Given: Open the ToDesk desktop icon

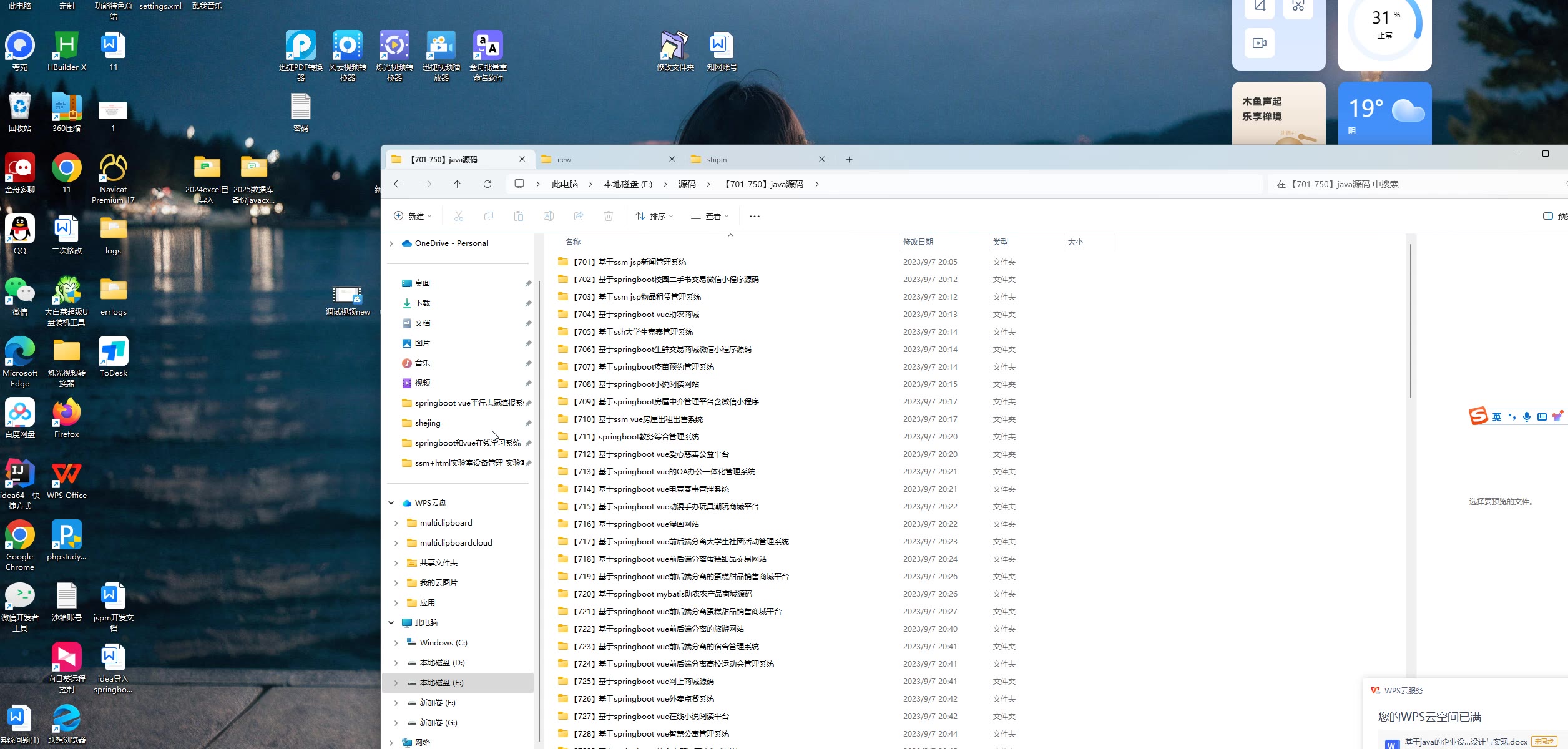Looking at the screenshot, I should pos(114,358).
